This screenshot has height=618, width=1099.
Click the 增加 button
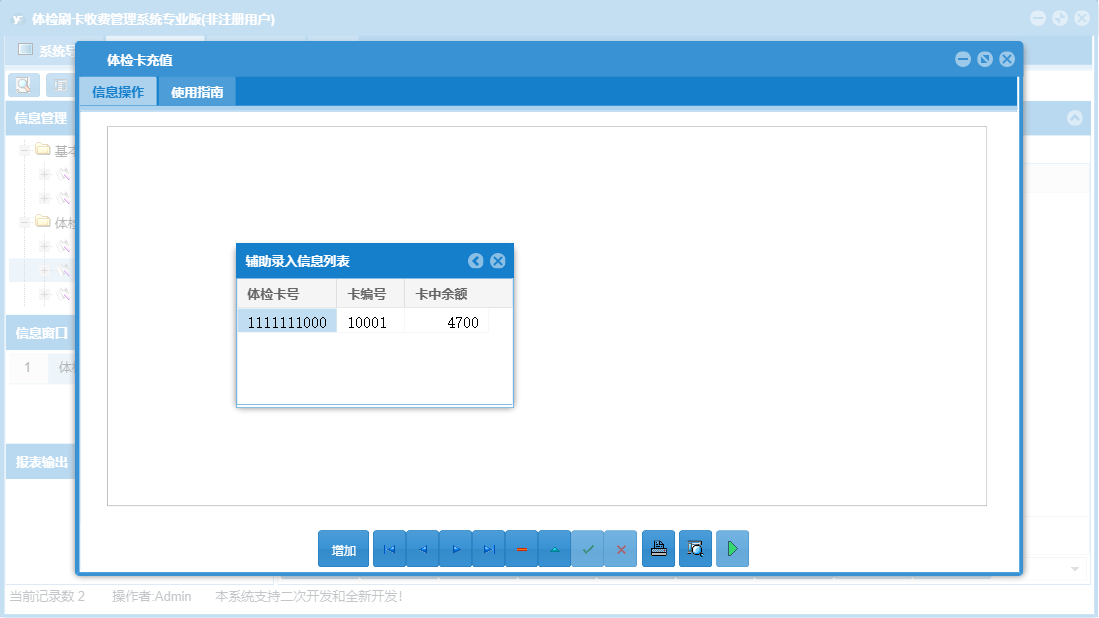[x=343, y=549]
